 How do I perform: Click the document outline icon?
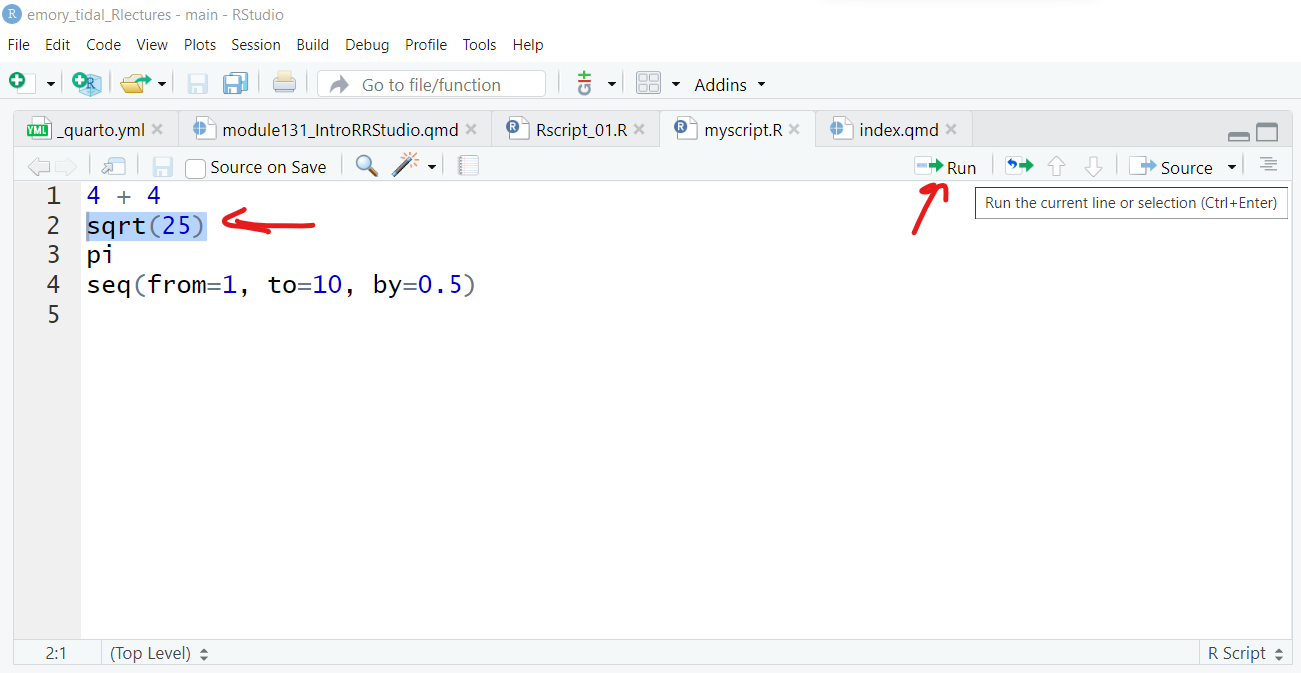point(1268,165)
